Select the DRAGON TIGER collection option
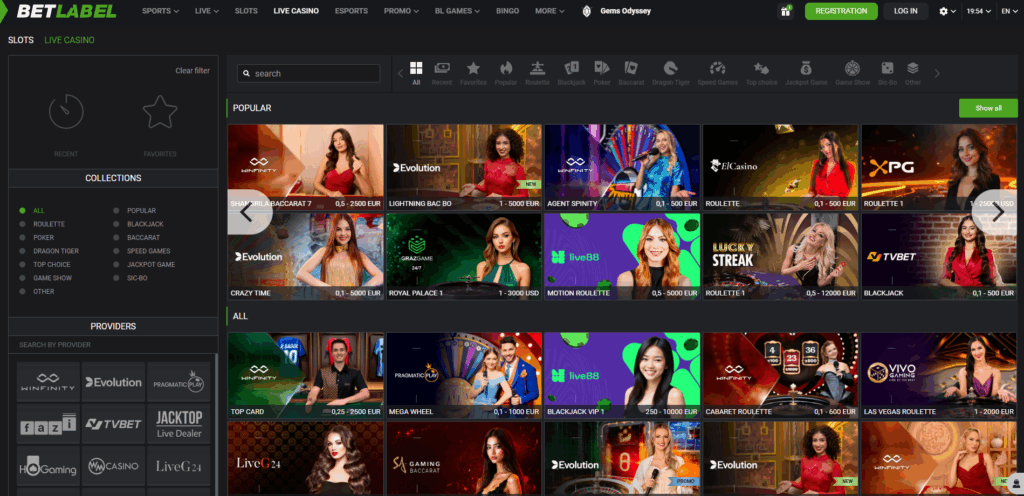The height and width of the screenshot is (496, 1024). (49, 251)
